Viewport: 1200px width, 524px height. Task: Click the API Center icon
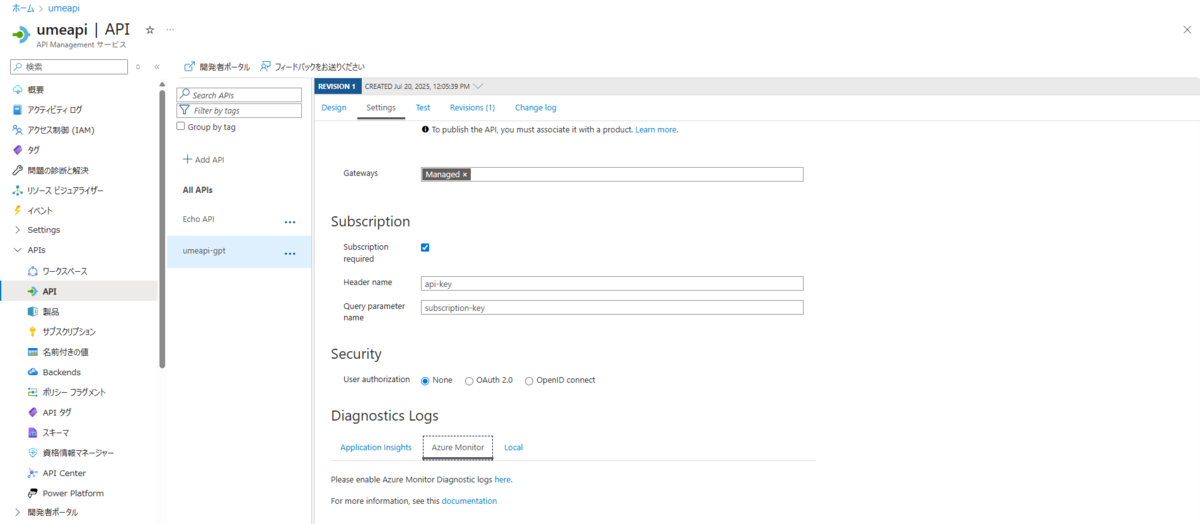click(33, 473)
